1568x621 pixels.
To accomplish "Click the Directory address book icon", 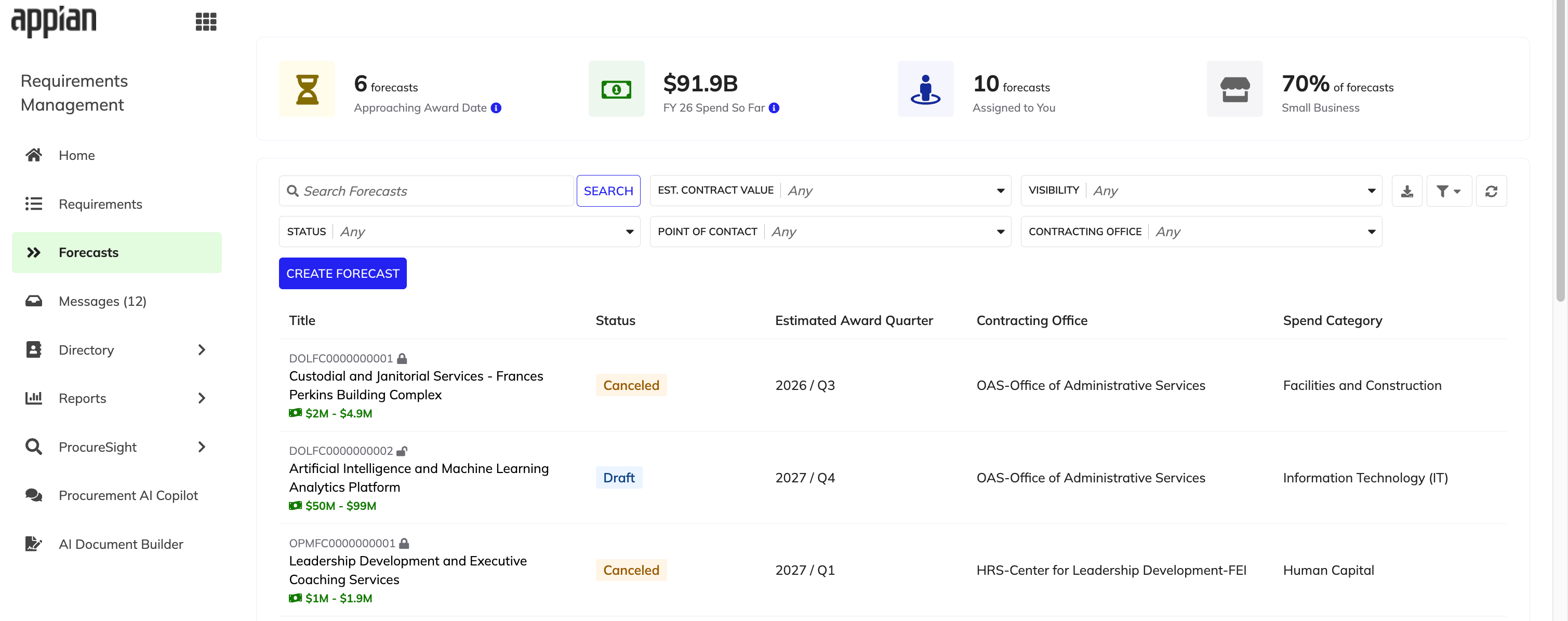I will [33, 350].
